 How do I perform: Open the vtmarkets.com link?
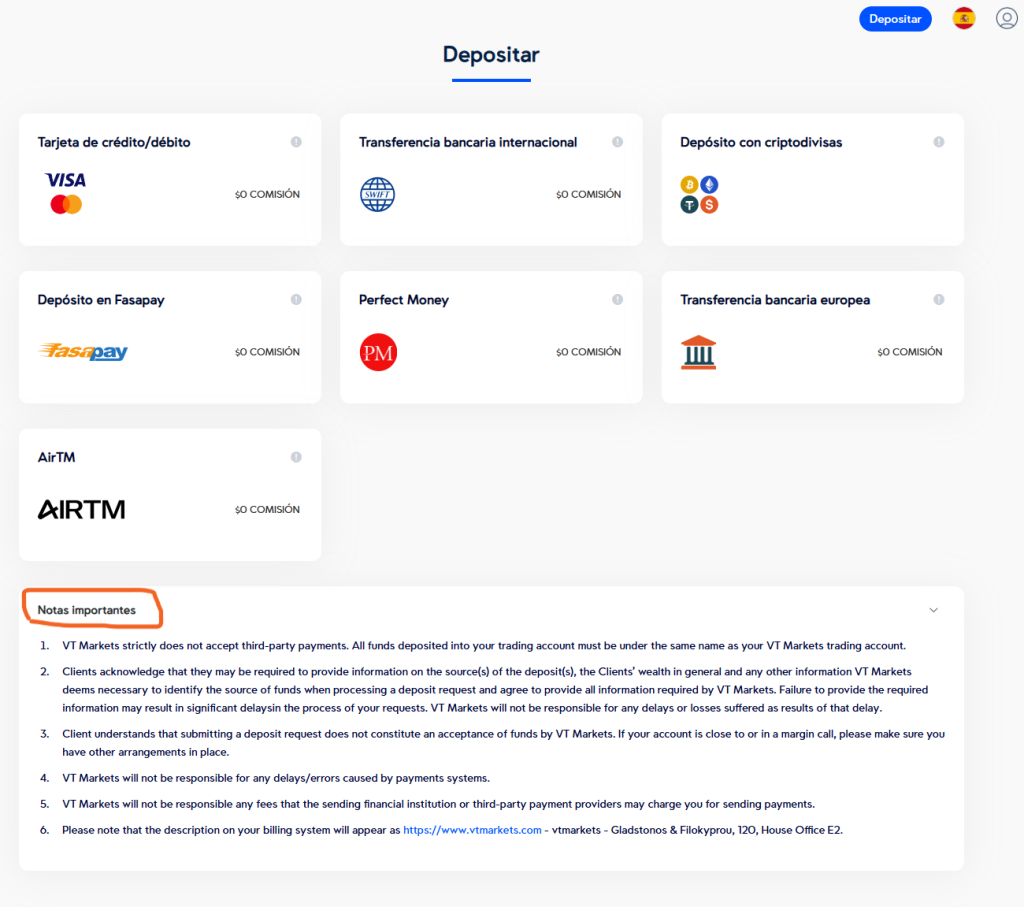point(472,829)
